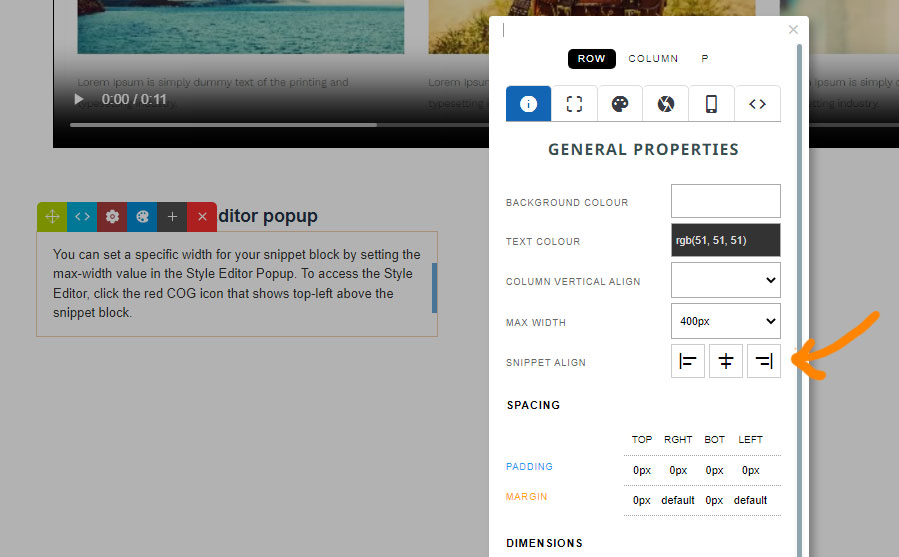Image resolution: width=899 pixels, height=557 pixels.
Task: Click the palette icon in snippet toolbar
Action: [x=142, y=217]
